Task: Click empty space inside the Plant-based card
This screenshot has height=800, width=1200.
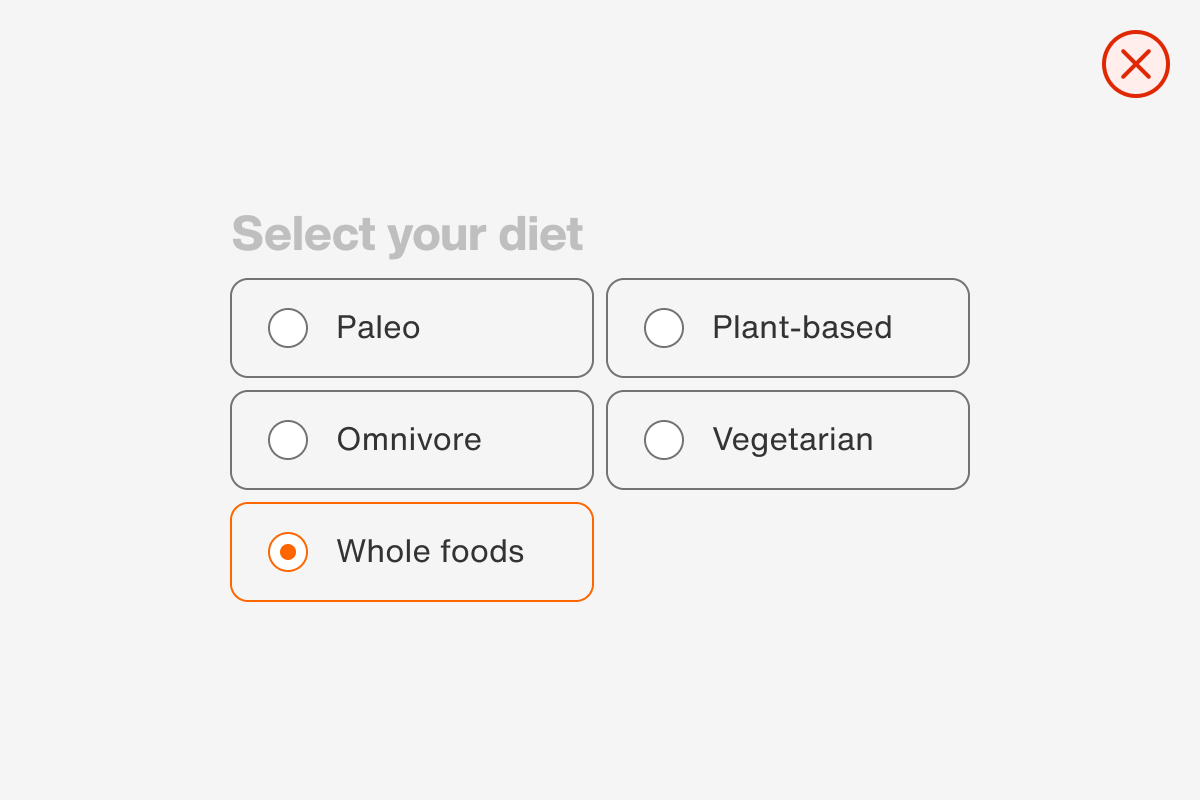Action: tap(932, 352)
